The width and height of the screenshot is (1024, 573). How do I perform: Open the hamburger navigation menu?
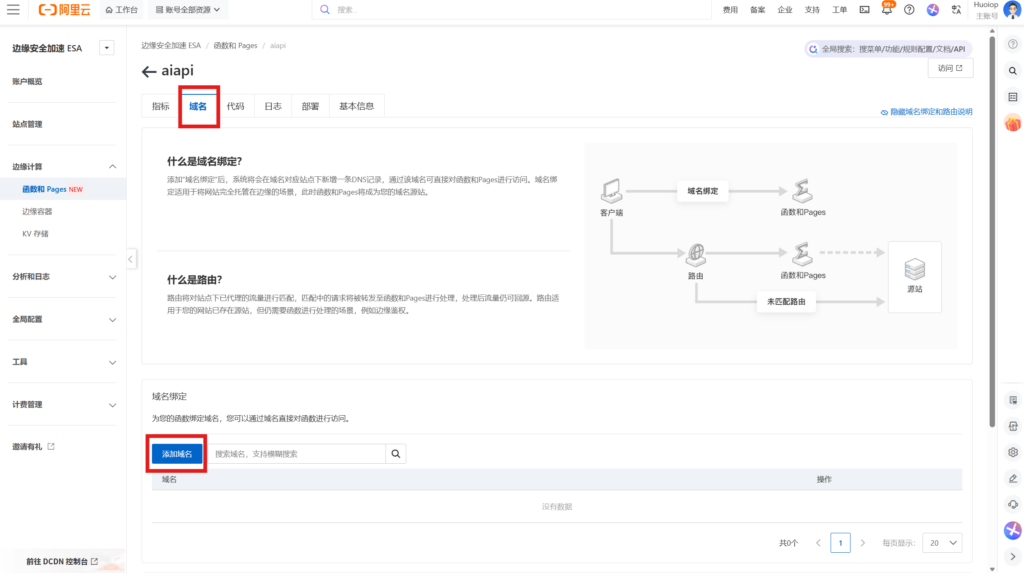point(14,9)
